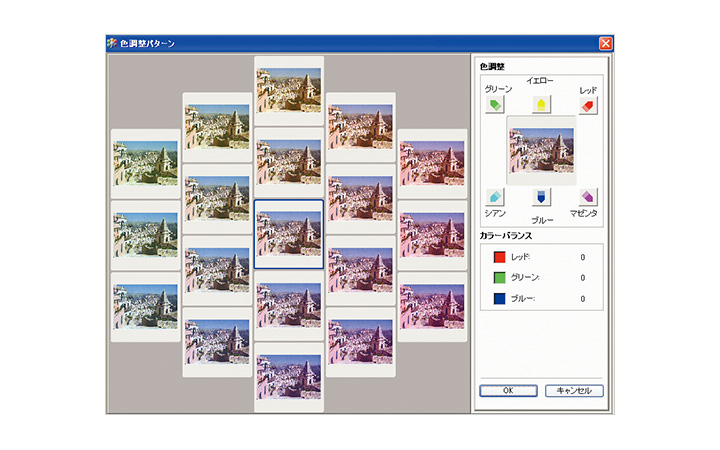The height and width of the screenshot is (450, 720).
Task: Click the yellow (イエロー) color adjustment icon
Action: pyautogui.click(x=541, y=105)
